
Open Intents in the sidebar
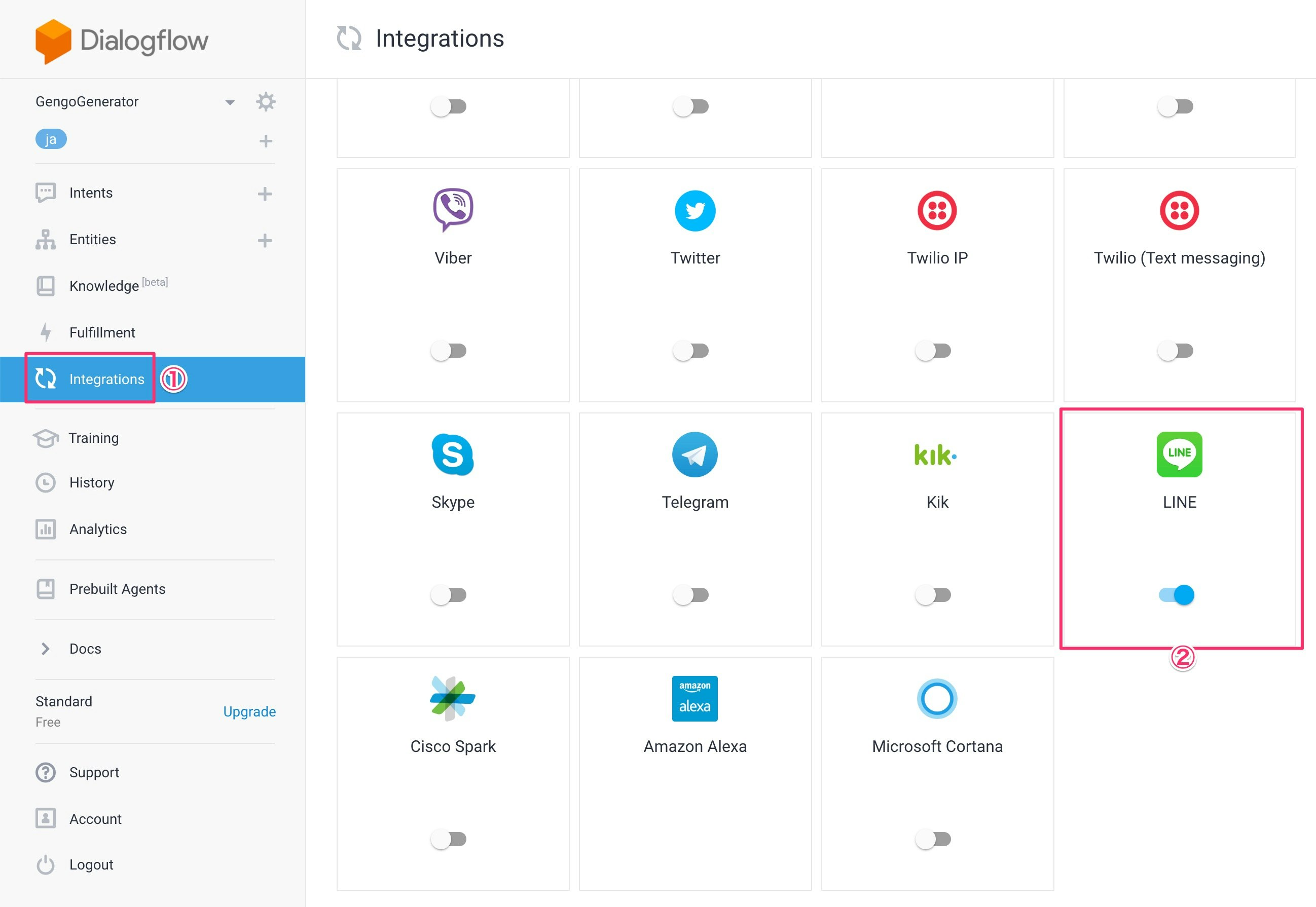point(91,193)
